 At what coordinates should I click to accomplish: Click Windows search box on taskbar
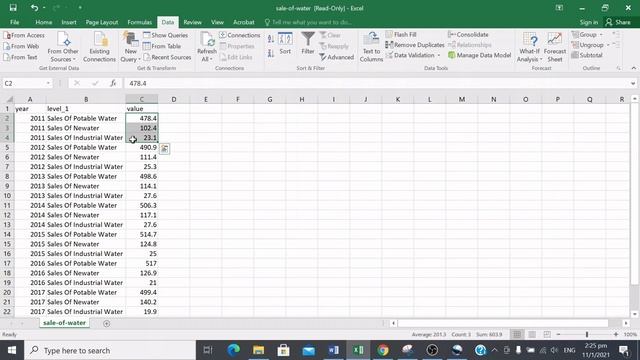point(110,350)
